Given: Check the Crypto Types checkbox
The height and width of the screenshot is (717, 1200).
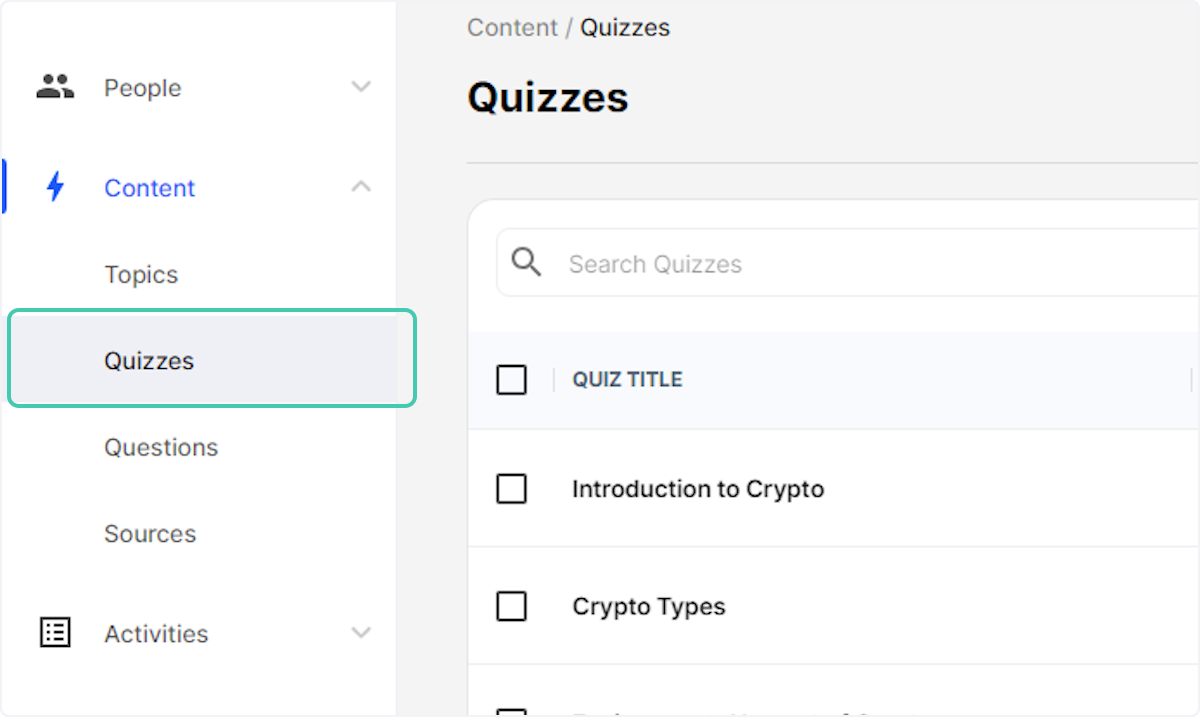Looking at the screenshot, I should tap(511, 606).
